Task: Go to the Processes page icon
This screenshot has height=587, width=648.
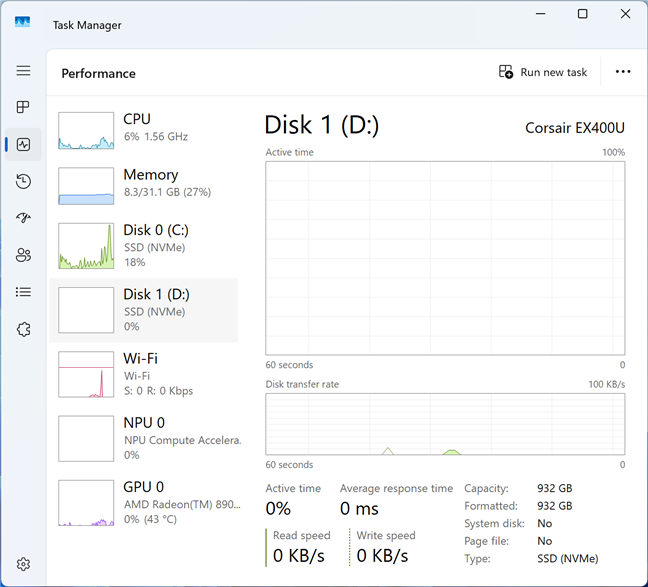Action: (23, 107)
